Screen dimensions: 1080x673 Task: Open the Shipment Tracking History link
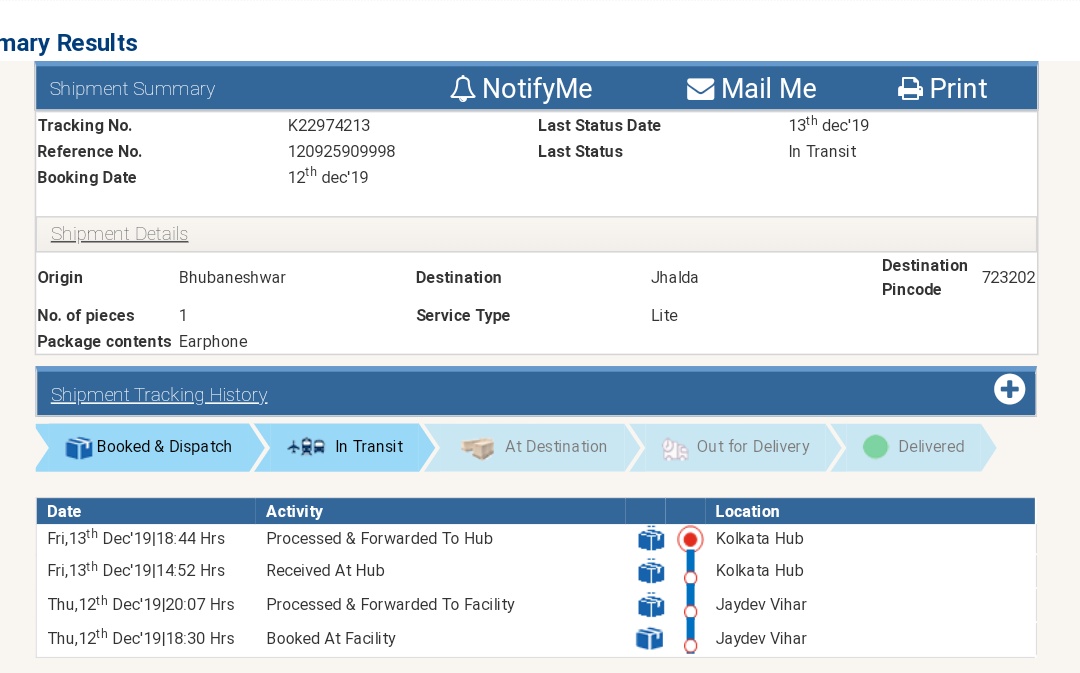(159, 395)
